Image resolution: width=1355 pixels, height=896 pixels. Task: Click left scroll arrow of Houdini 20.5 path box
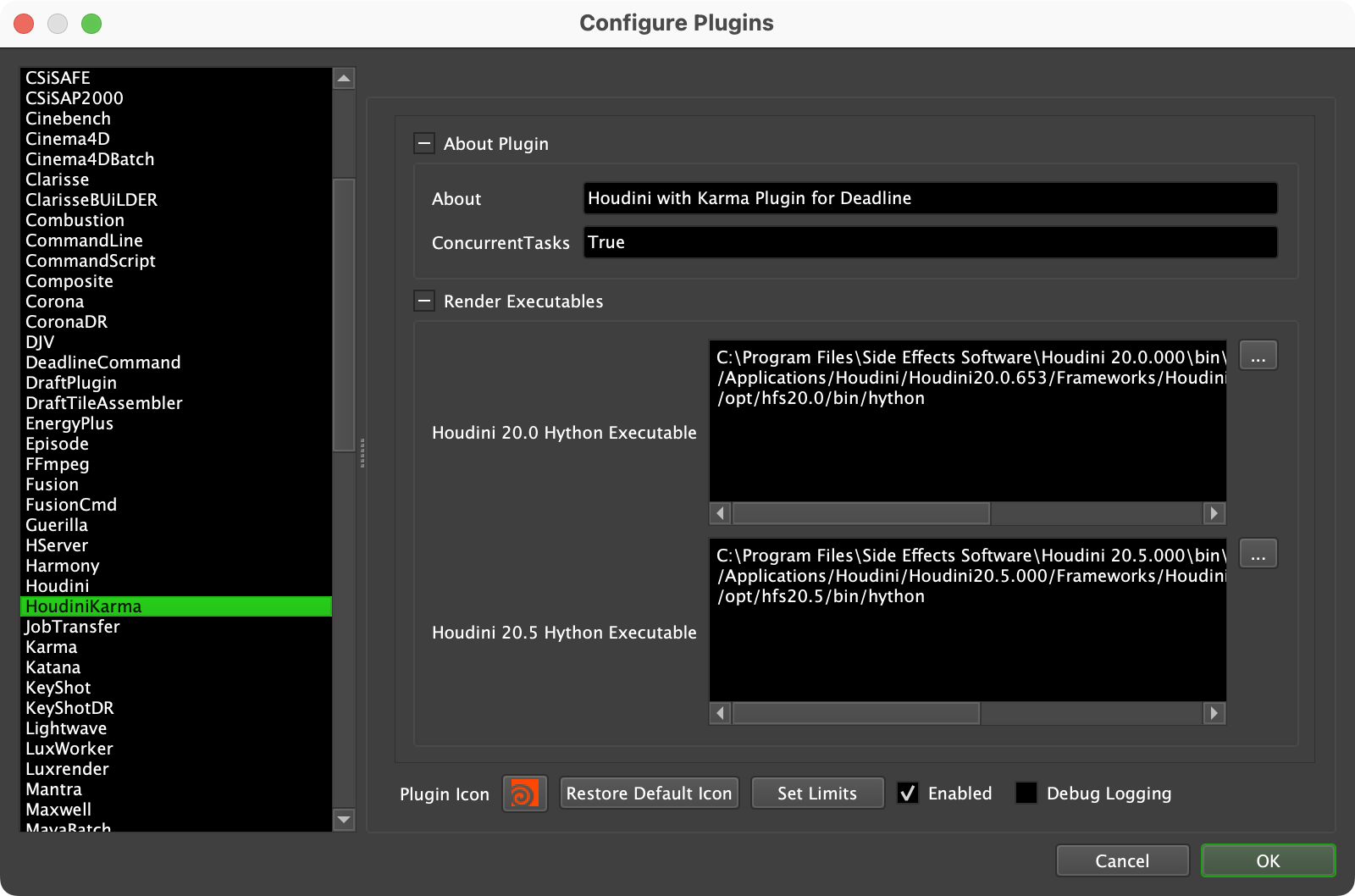click(x=721, y=713)
